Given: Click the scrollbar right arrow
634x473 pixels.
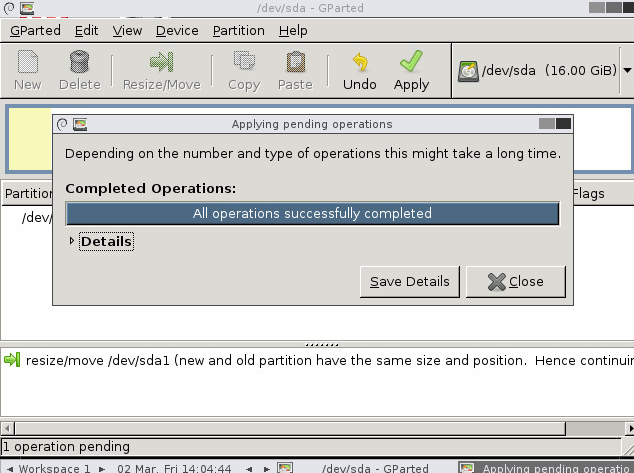Looking at the screenshot, I should [630, 428].
